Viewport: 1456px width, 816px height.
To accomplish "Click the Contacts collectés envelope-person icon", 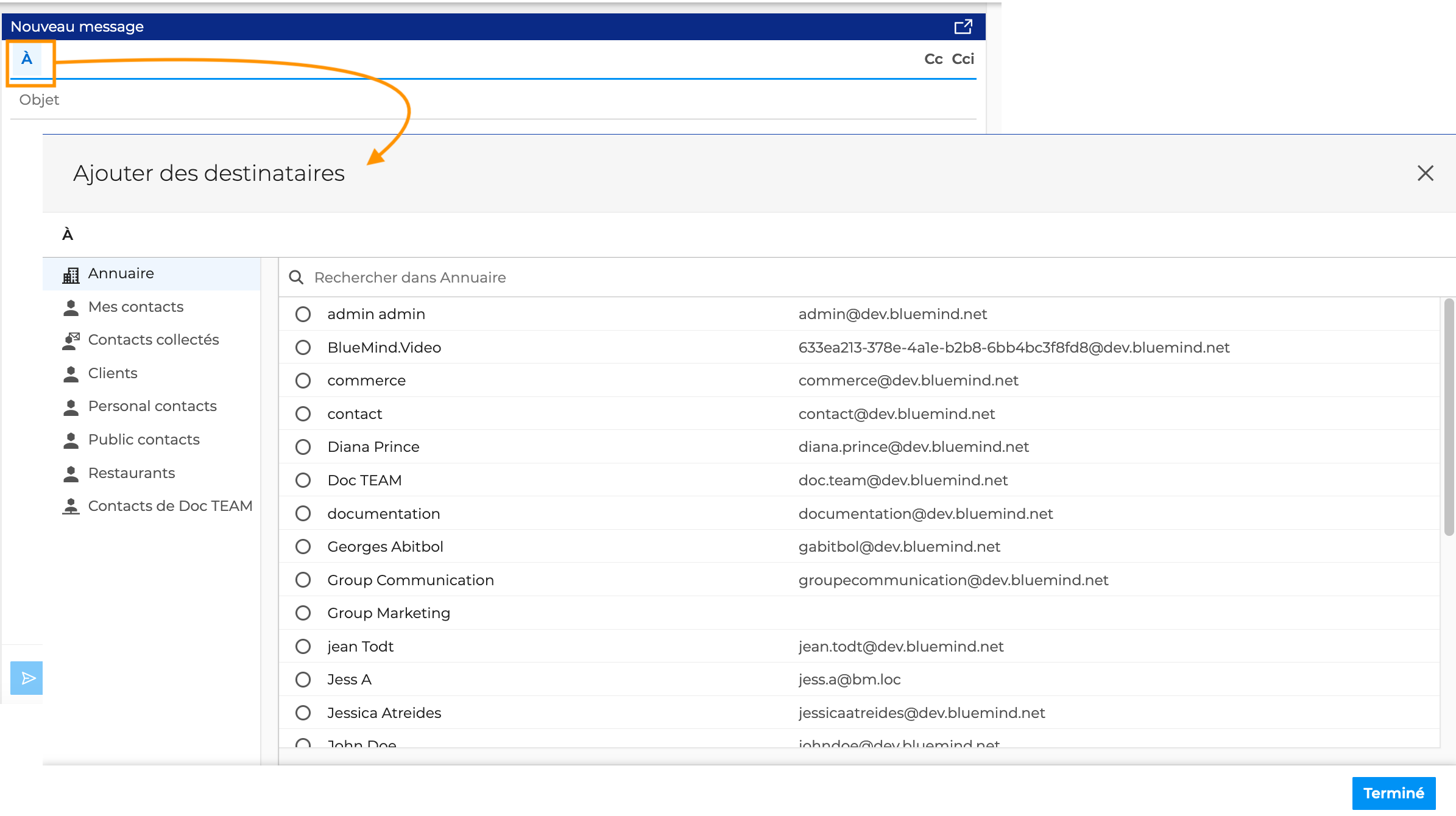I will [71, 340].
